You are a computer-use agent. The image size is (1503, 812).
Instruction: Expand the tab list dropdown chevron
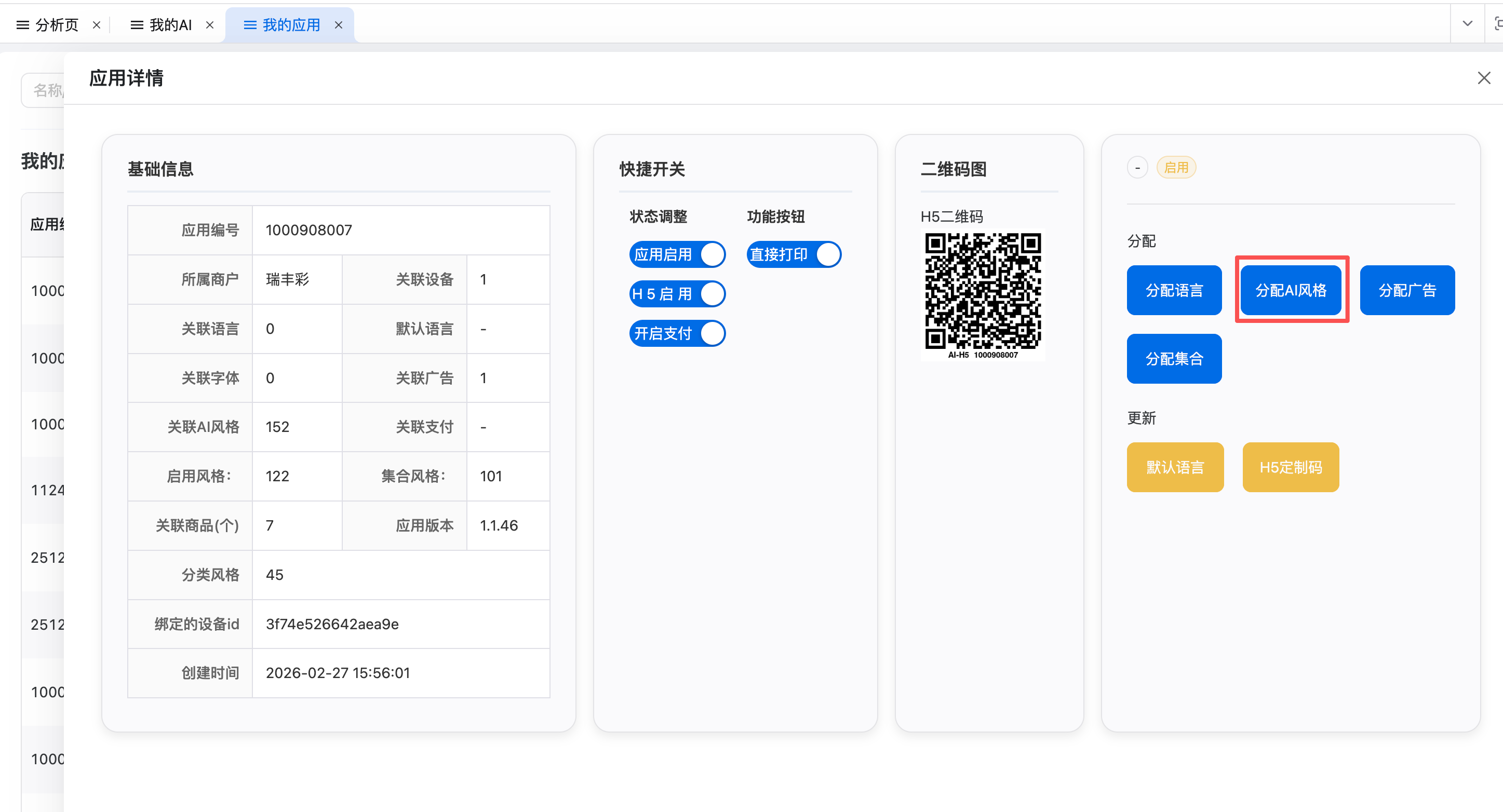(x=1467, y=24)
